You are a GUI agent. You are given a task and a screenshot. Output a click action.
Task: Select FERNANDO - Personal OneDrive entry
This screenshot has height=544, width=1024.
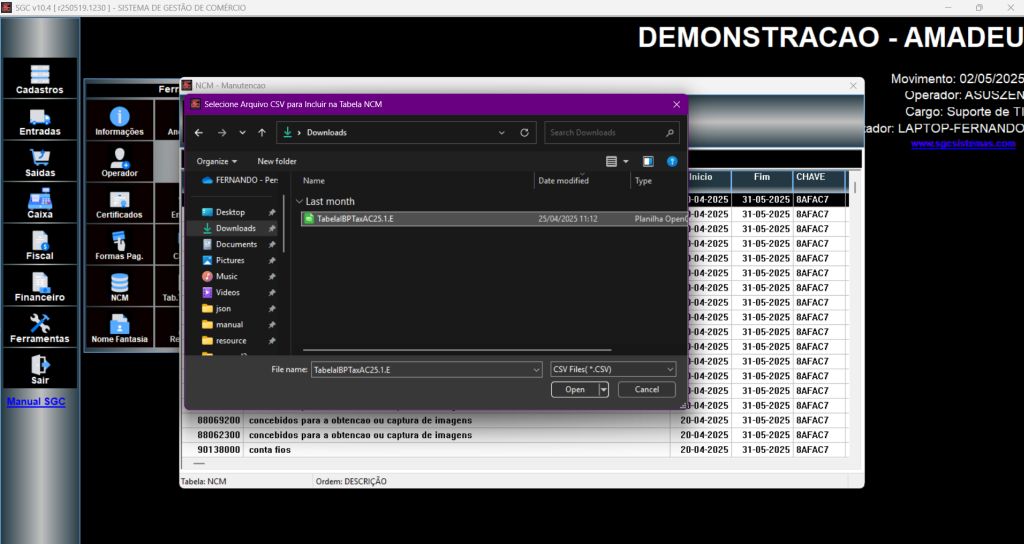pyautogui.click(x=239, y=180)
